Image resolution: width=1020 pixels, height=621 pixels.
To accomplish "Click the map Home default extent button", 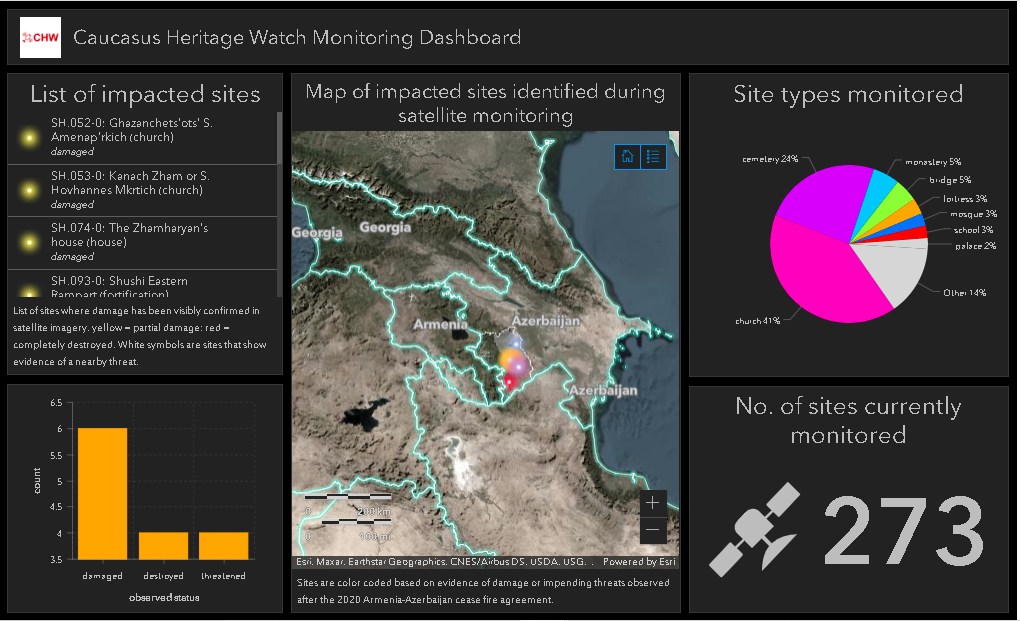I will coord(627,156).
